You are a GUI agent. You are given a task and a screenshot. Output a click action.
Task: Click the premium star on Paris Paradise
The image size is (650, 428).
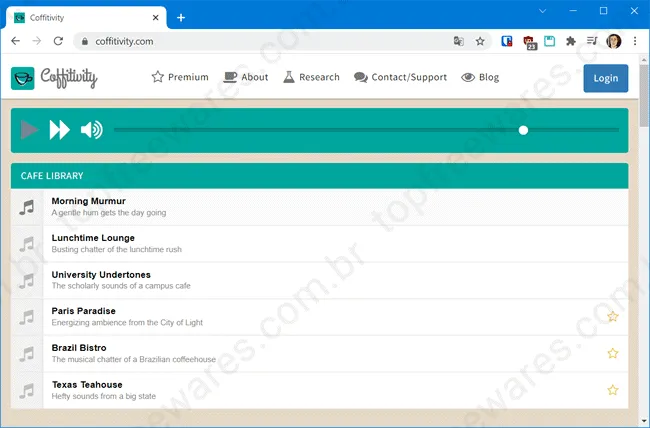tap(613, 316)
